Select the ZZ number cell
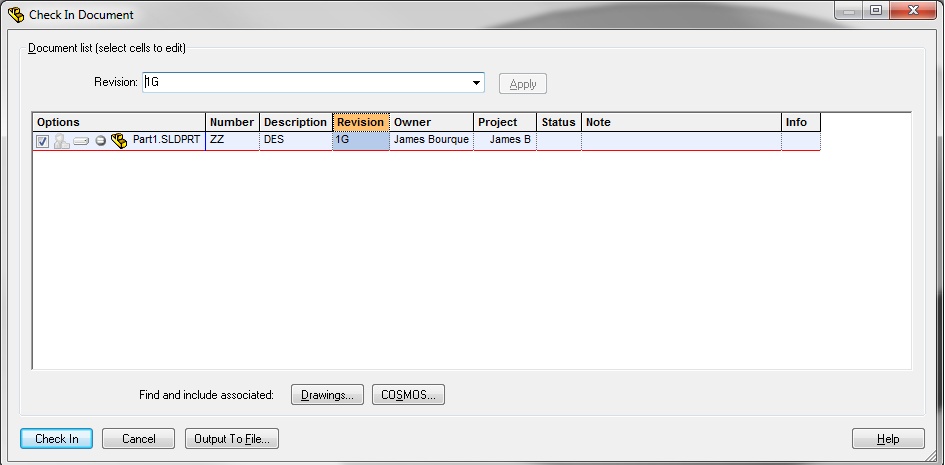Screen dimensions: 945x465 233,141
